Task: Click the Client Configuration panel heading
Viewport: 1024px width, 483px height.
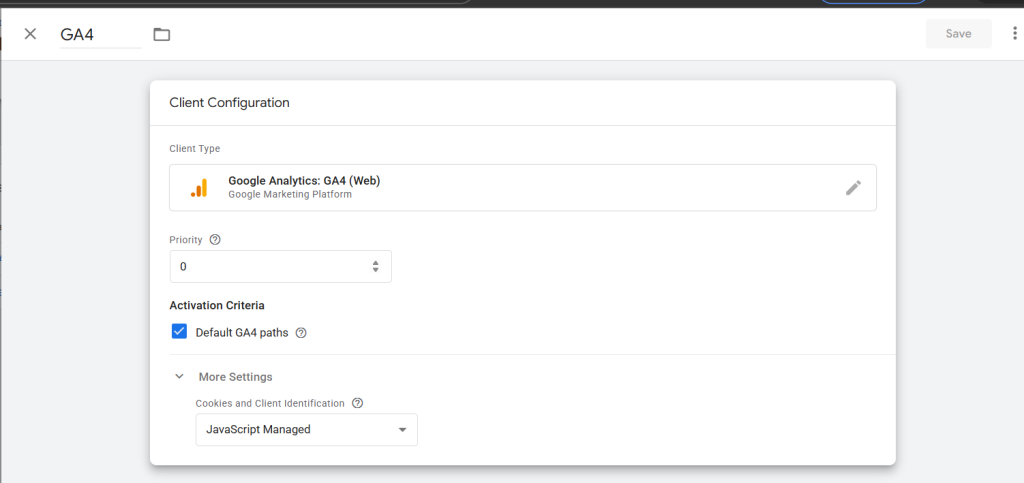Action: [x=230, y=102]
